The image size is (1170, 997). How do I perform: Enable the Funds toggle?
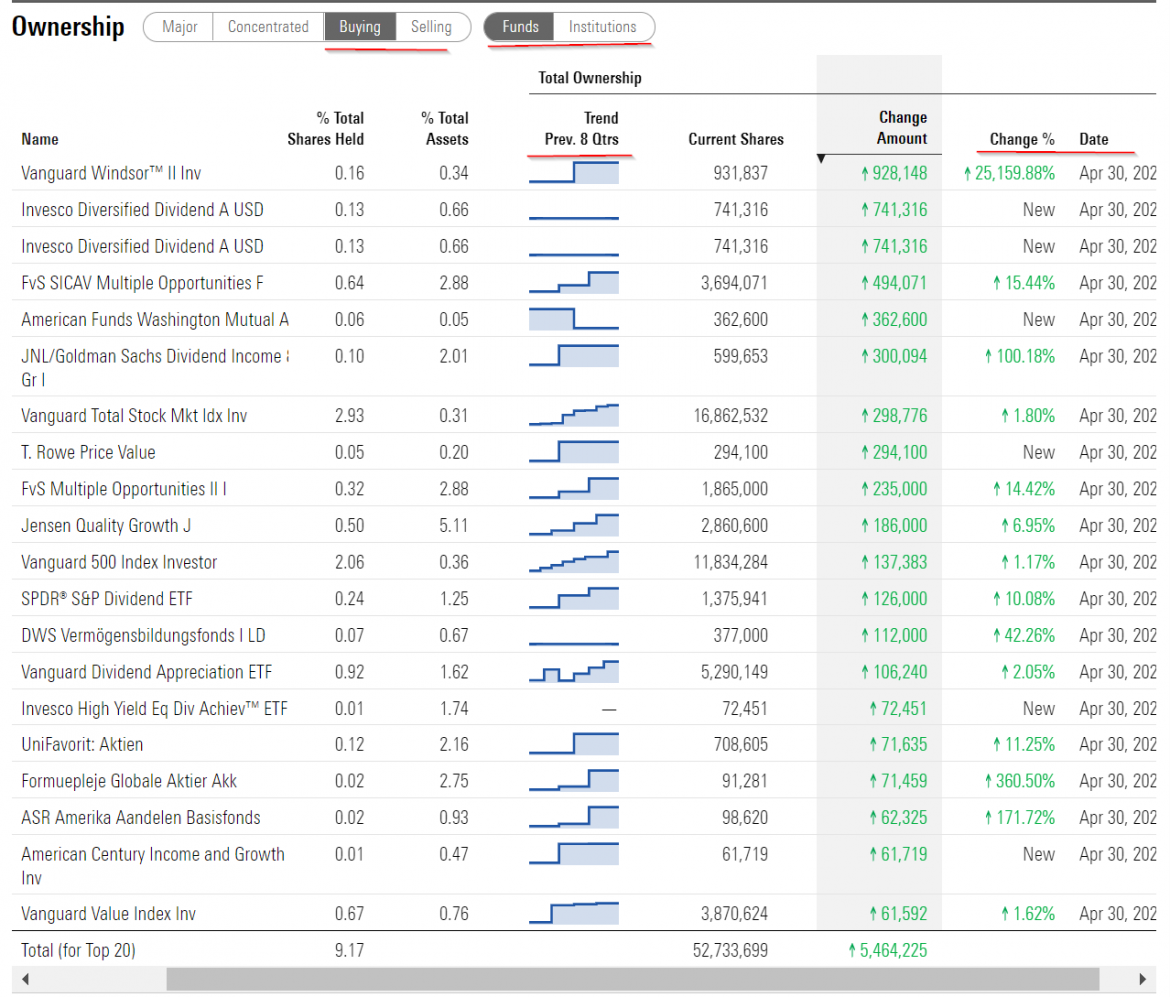520,27
